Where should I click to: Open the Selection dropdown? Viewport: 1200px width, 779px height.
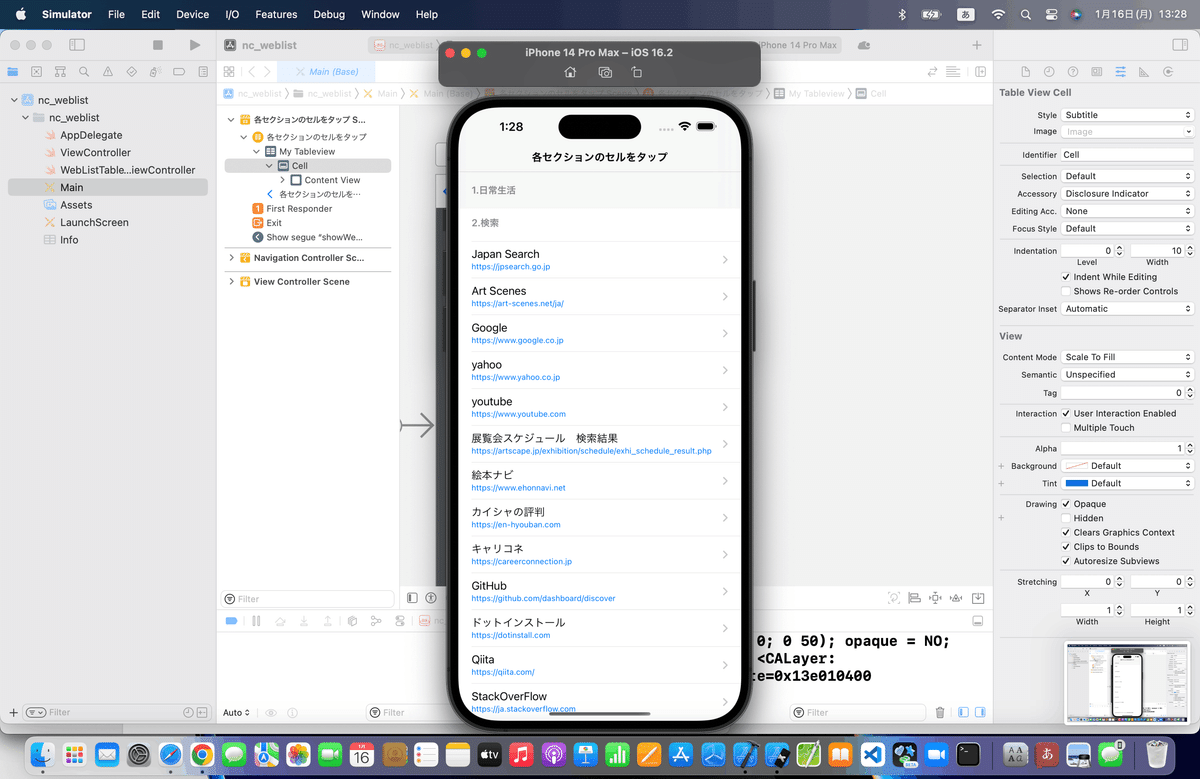(1127, 176)
